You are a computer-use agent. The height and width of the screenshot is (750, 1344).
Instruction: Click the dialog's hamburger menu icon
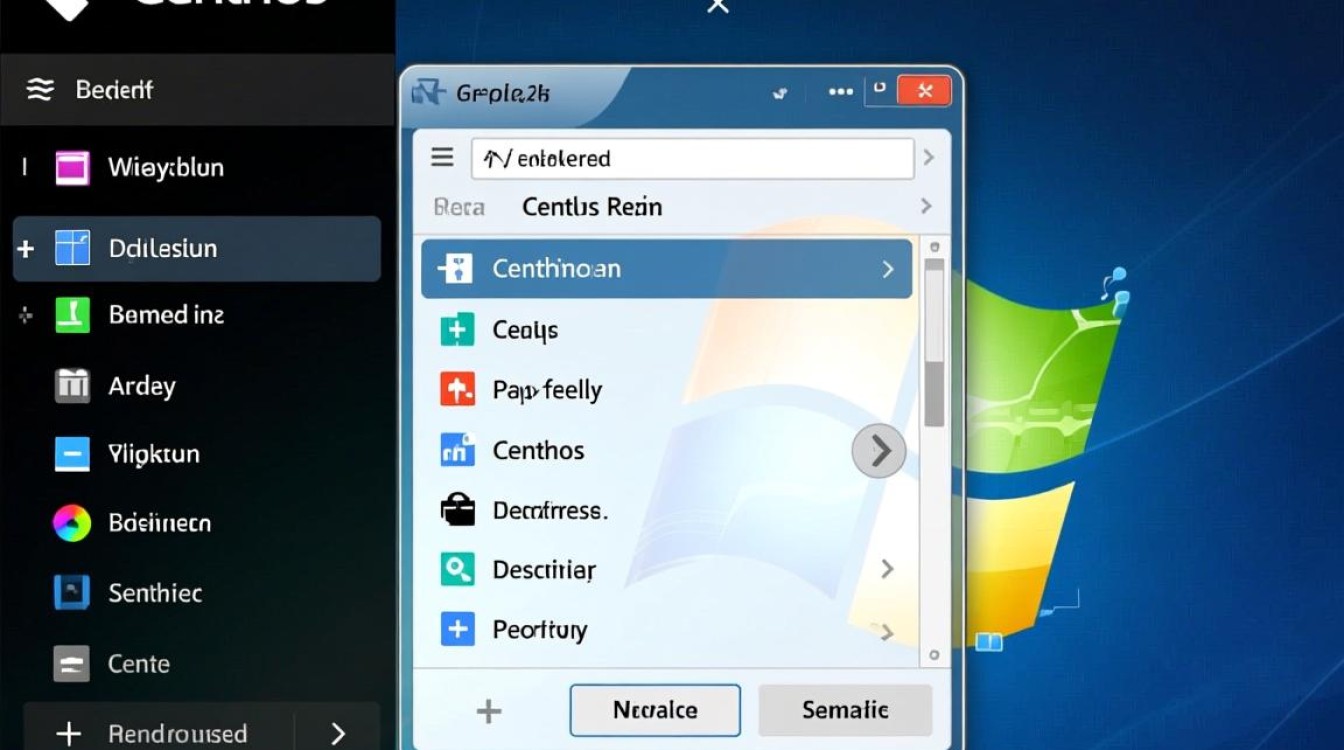point(442,158)
